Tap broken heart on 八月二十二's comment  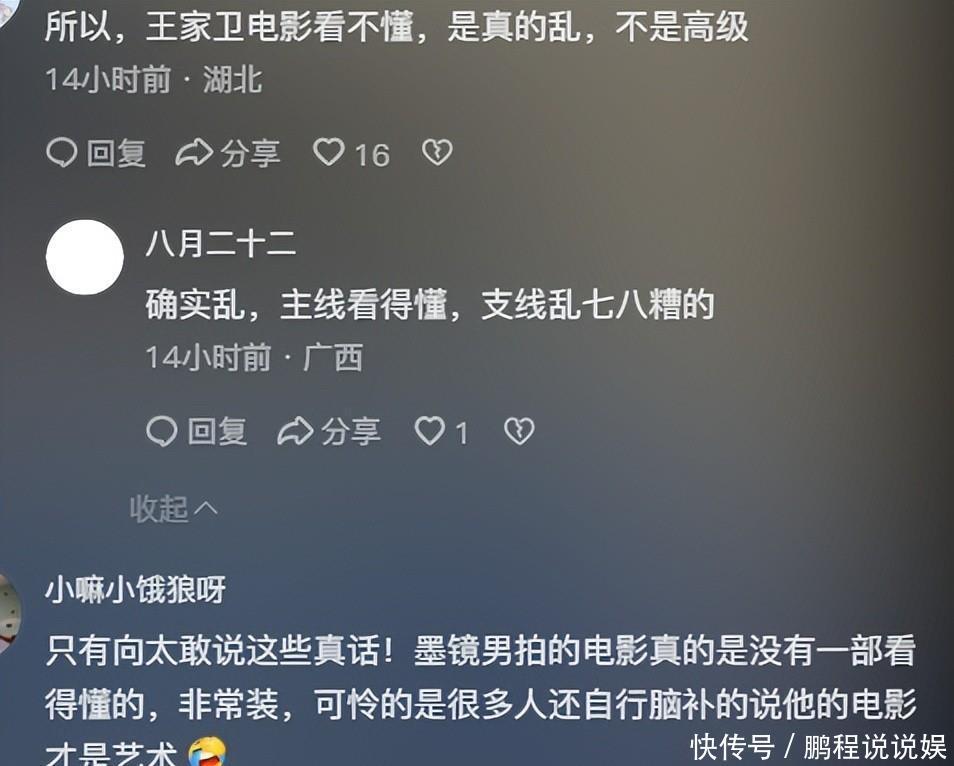click(519, 431)
